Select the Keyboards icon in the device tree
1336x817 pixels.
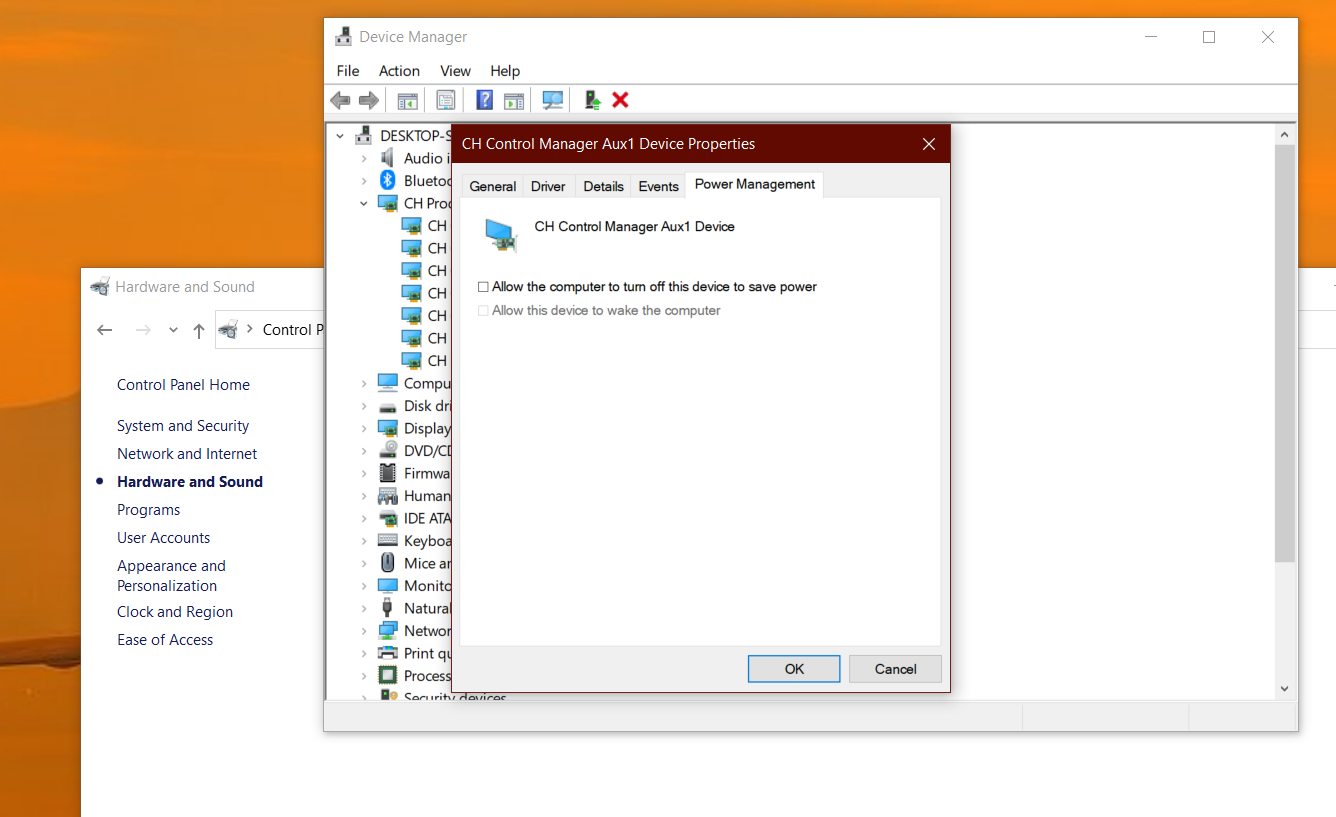click(388, 541)
